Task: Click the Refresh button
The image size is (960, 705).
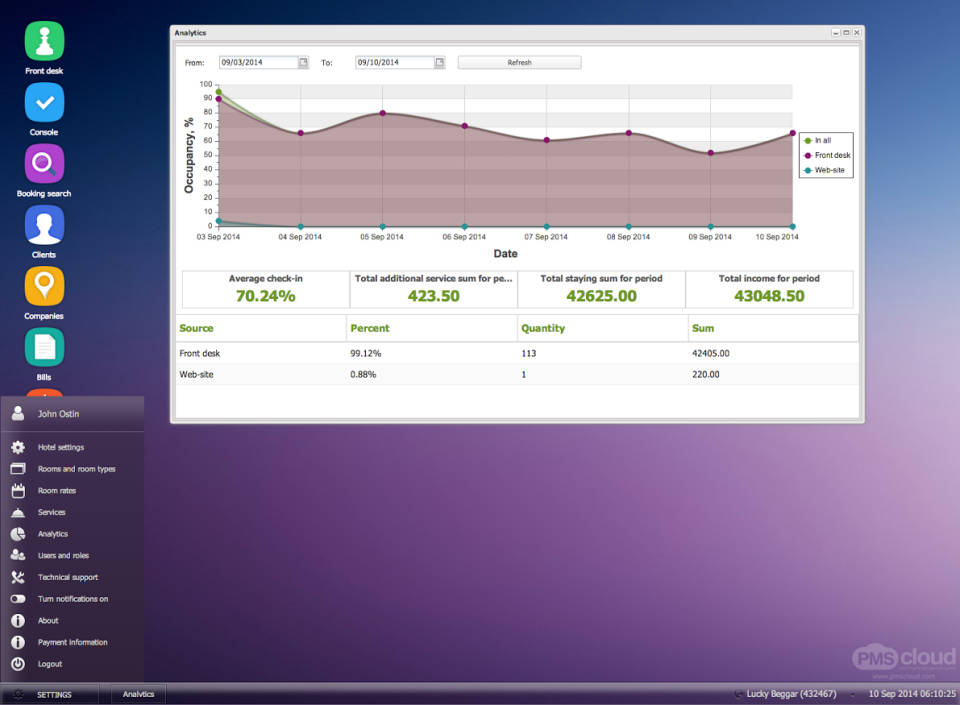Action: [519, 61]
